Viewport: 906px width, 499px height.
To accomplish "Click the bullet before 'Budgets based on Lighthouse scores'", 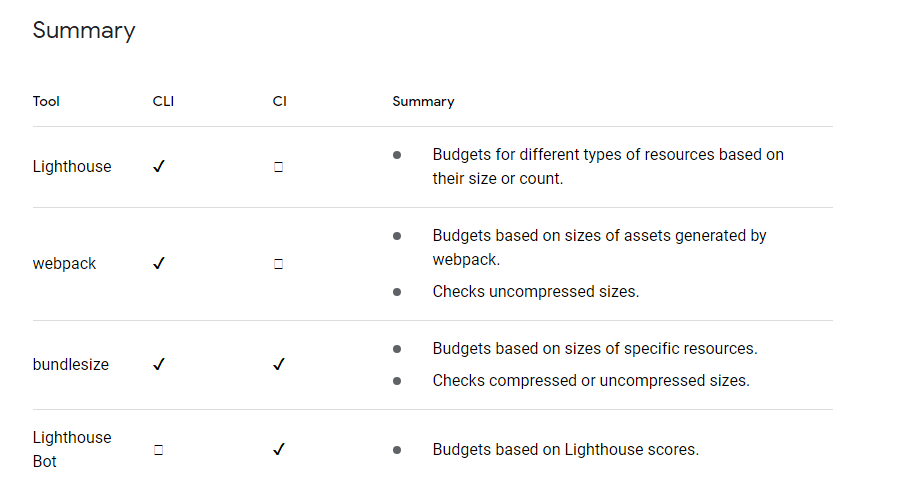I will coord(397,450).
